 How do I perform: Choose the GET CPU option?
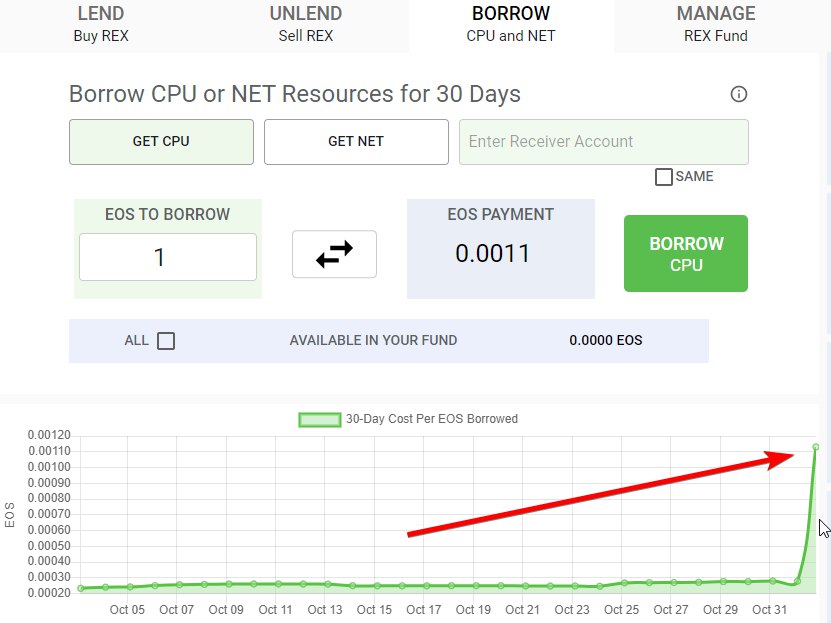click(x=161, y=142)
